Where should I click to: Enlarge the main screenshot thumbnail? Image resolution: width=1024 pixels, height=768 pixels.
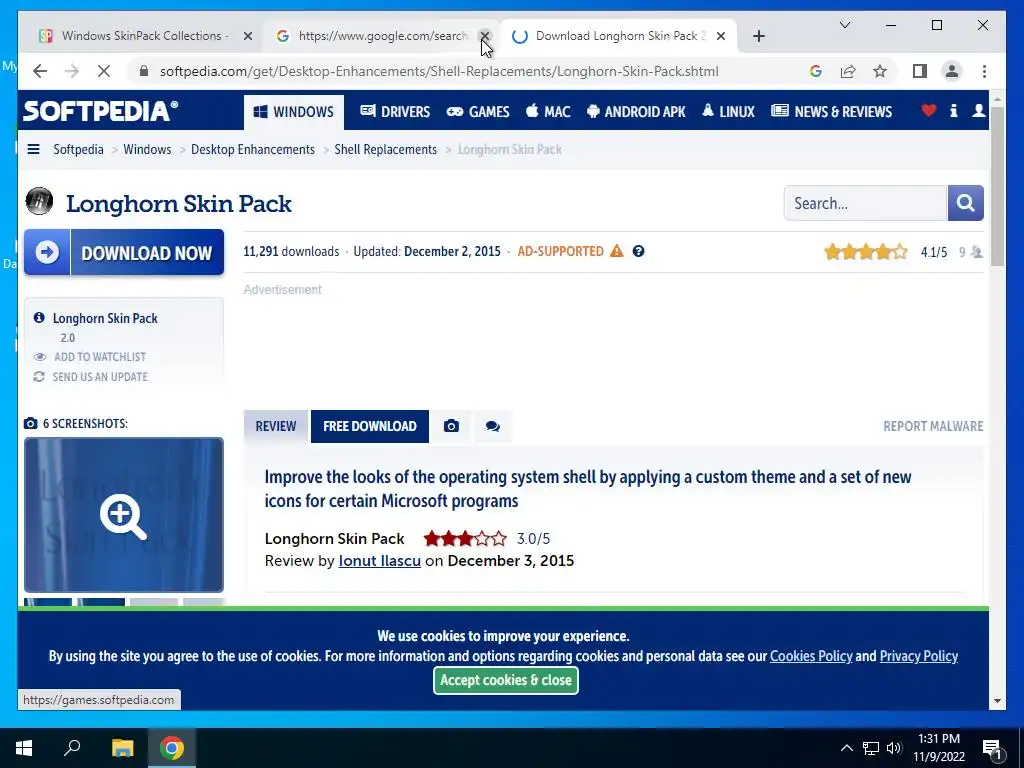(123, 515)
